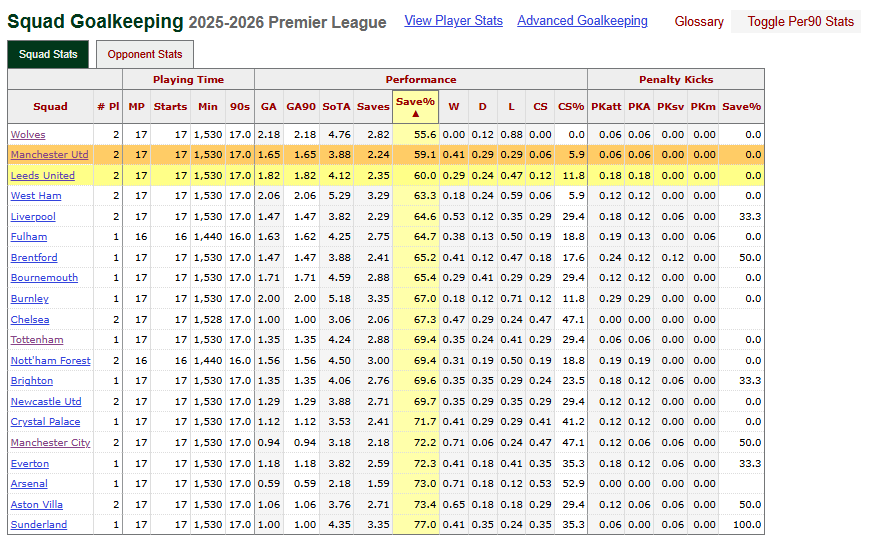Sort by Saves column header

pos(373,106)
